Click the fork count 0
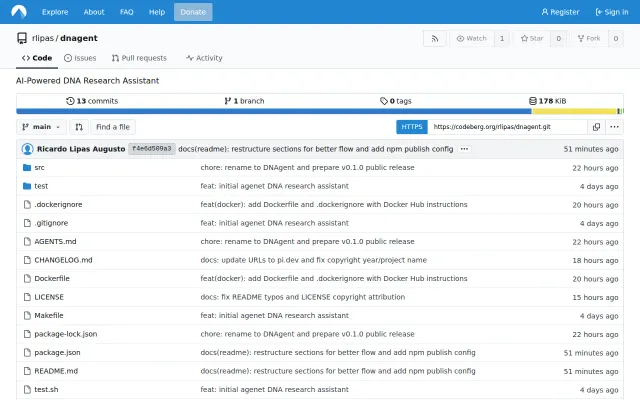Viewport: 640px width, 400px height. pyautogui.click(x=616, y=38)
